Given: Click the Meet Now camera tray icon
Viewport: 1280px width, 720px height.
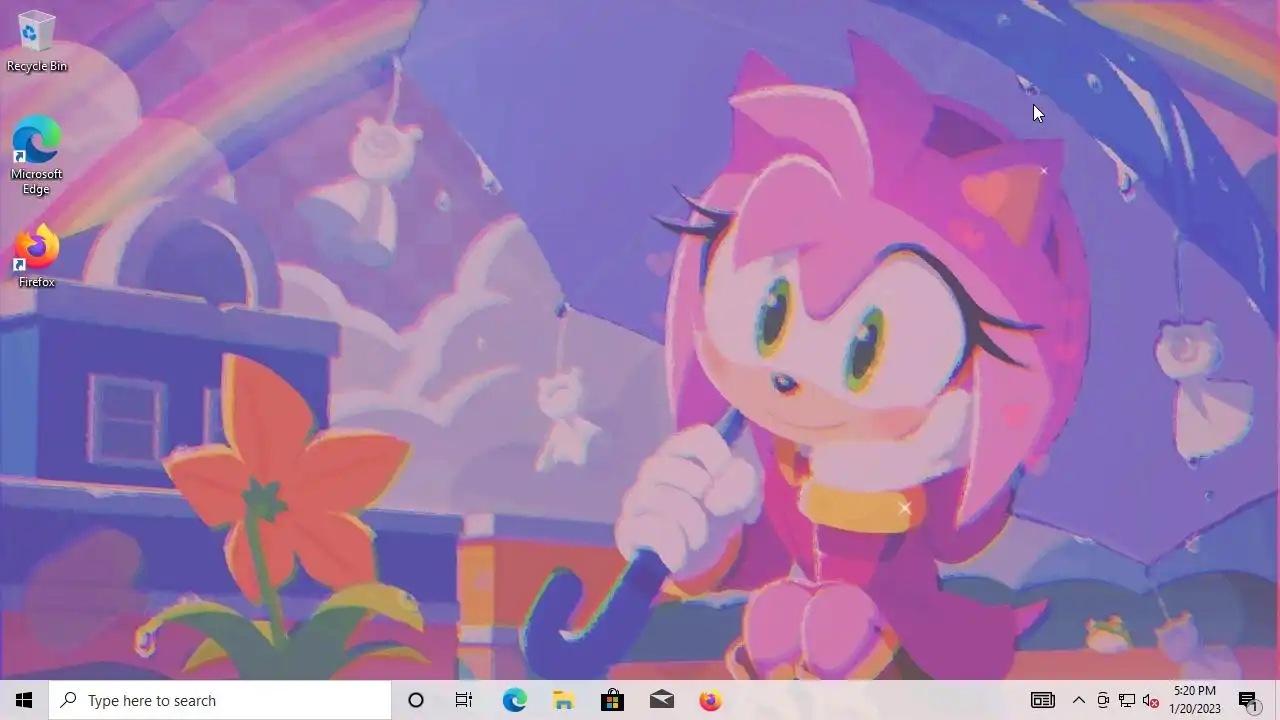Looking at the screenshot, I should [x=1103, y=700].
